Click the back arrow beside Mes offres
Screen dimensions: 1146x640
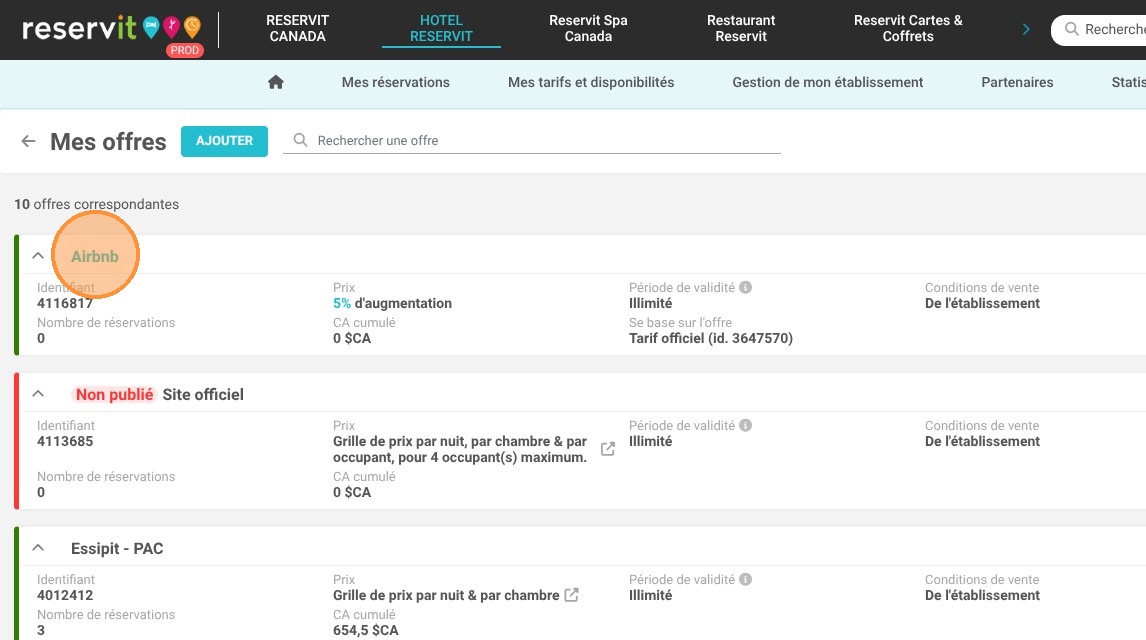29,141
